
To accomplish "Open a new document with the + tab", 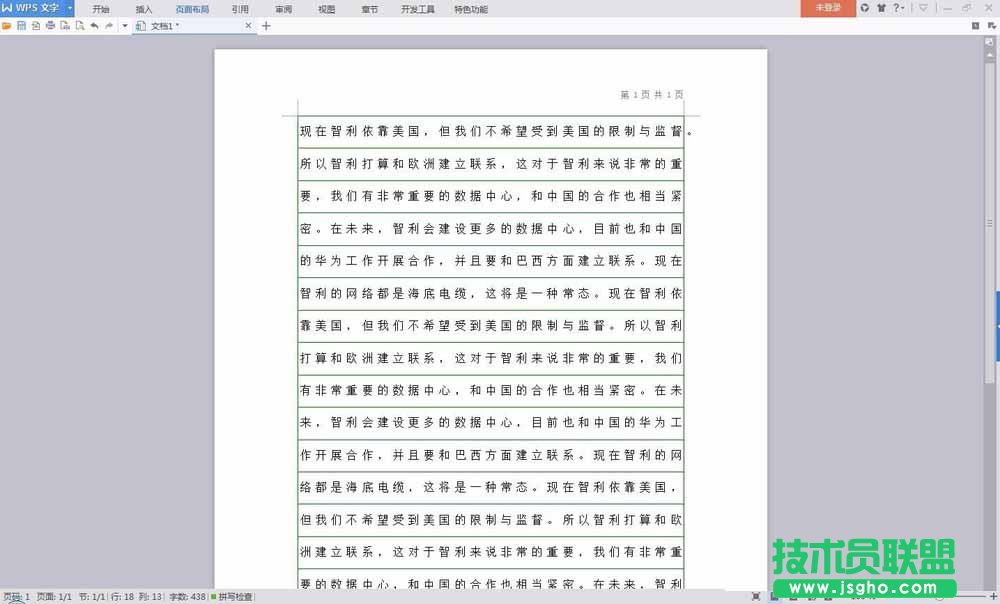I will [x=266, y=26].
